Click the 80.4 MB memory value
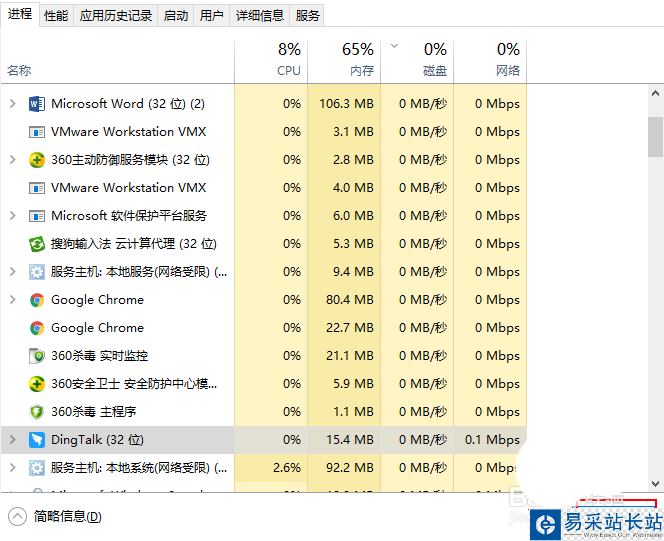 point(350,300)
